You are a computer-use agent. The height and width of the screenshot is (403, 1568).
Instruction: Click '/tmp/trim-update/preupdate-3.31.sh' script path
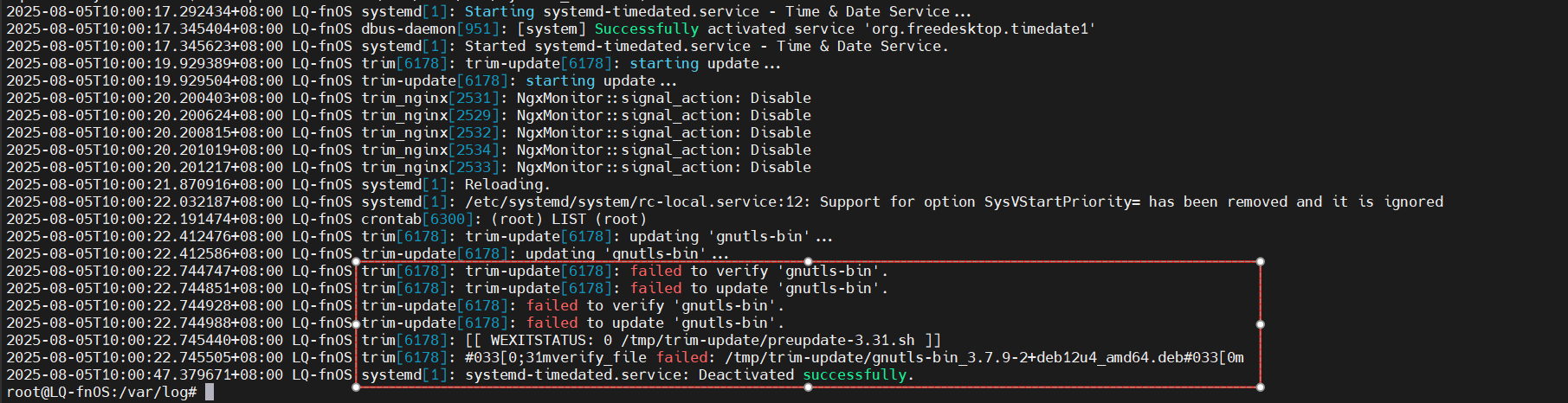click(x=768, y=340)
